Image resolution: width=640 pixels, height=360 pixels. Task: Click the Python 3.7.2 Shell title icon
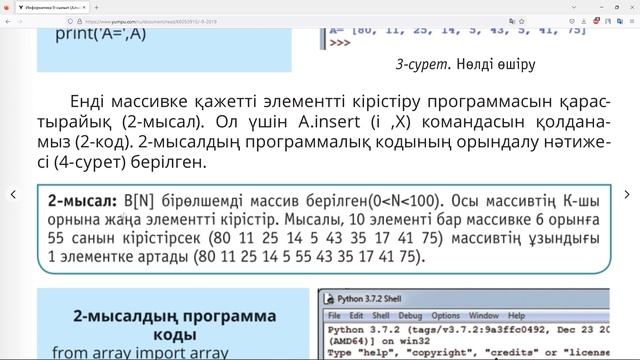point(329,299)
